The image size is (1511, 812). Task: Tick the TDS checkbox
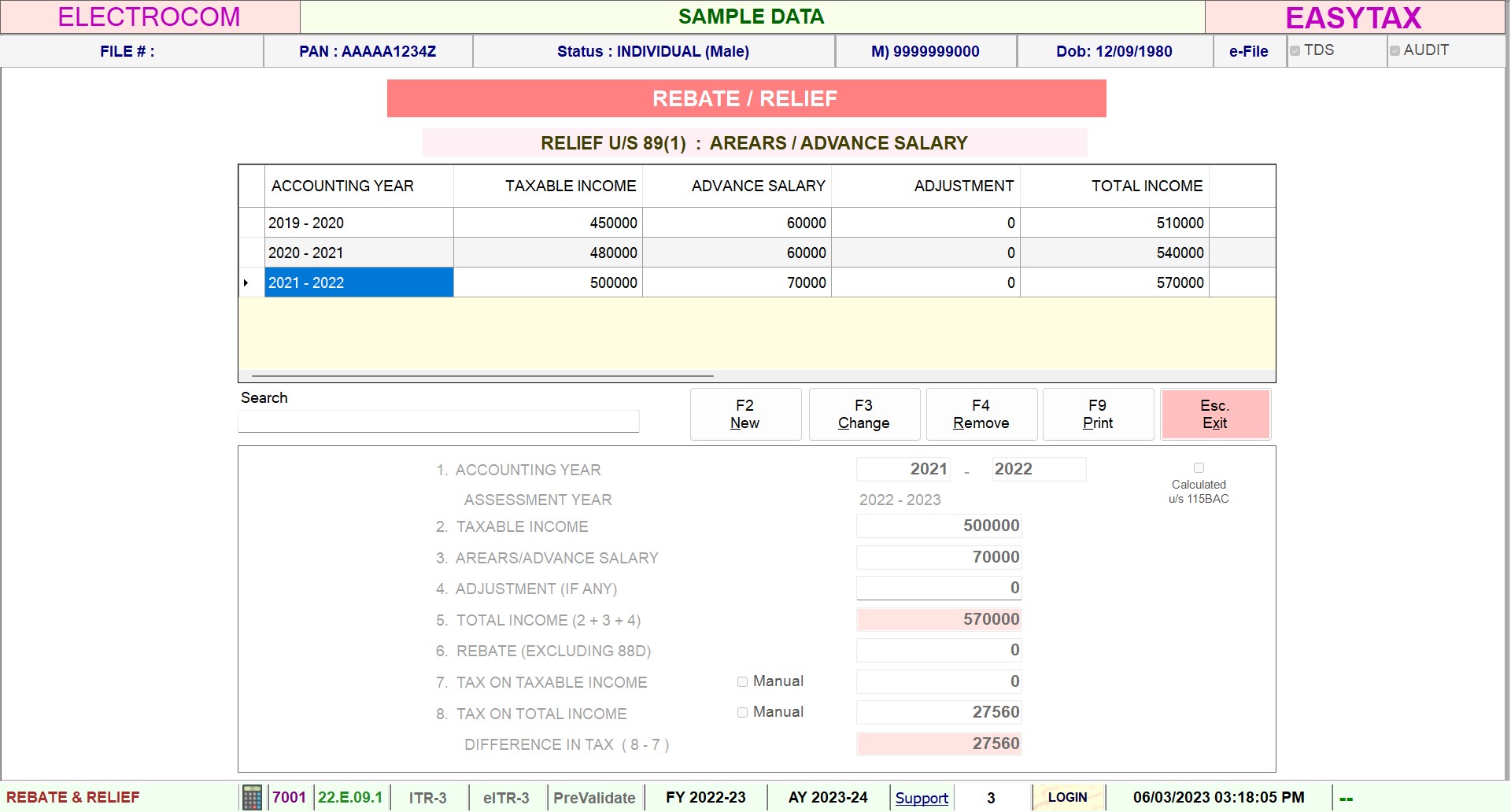pos(1295,51)
